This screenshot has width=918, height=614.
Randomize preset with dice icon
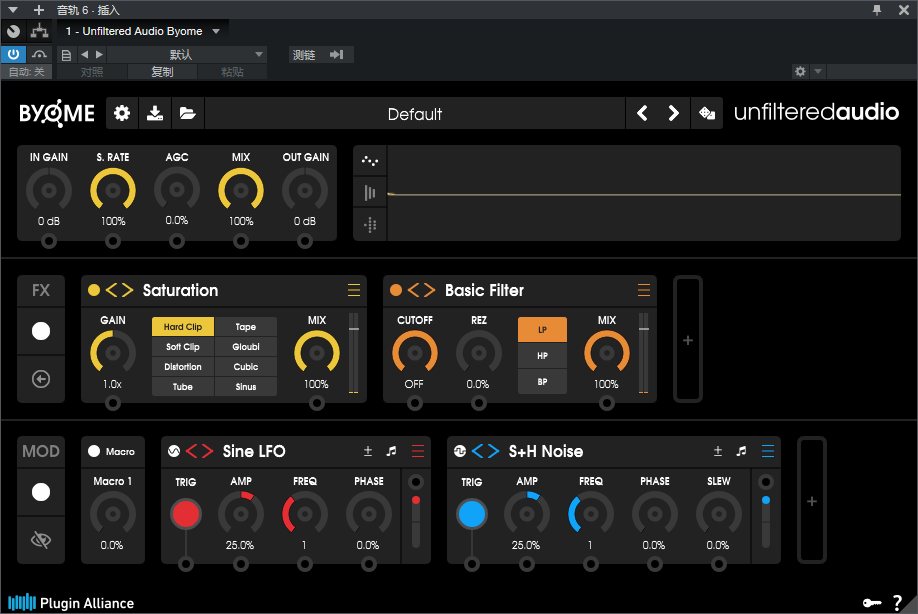pyautogui.click(x=707, y=113)
